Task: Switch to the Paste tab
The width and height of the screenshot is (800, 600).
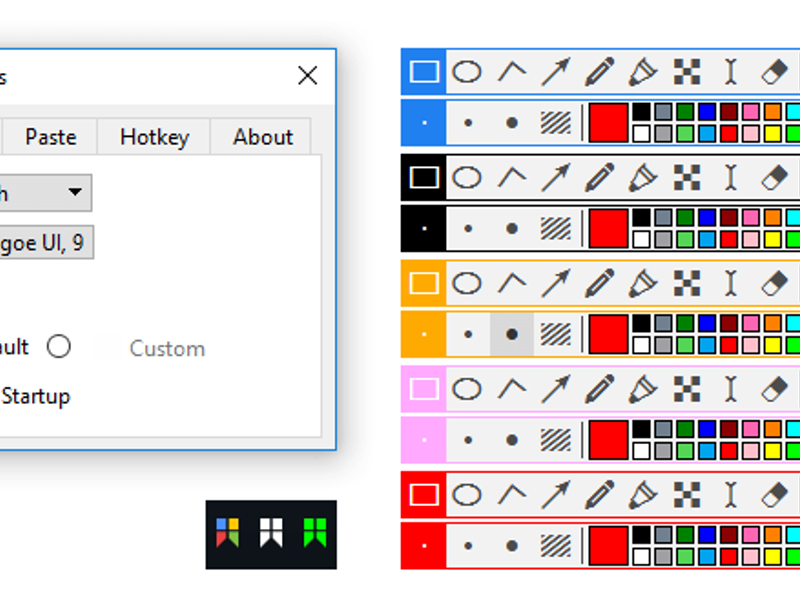Action: [x=51, y=137]
